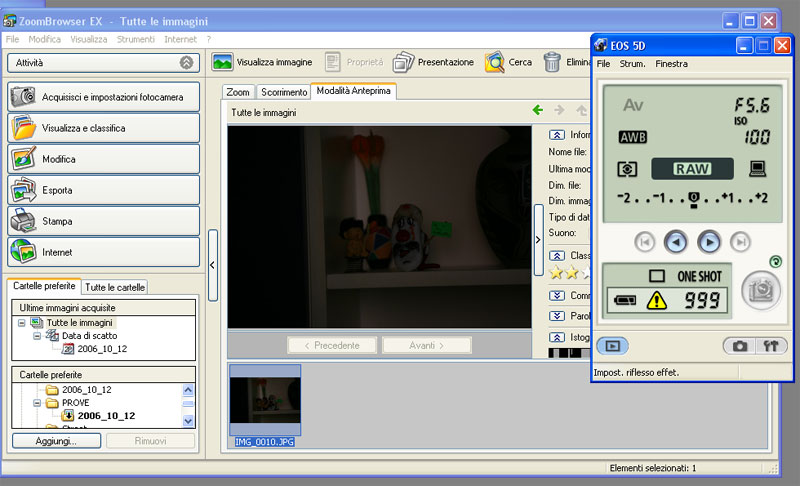Click the right arrow round button

(x=709, y=242)
